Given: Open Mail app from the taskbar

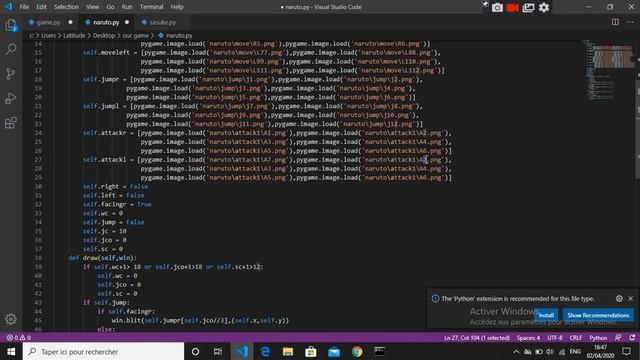Looking at the screenshot, I should [334, 351].
